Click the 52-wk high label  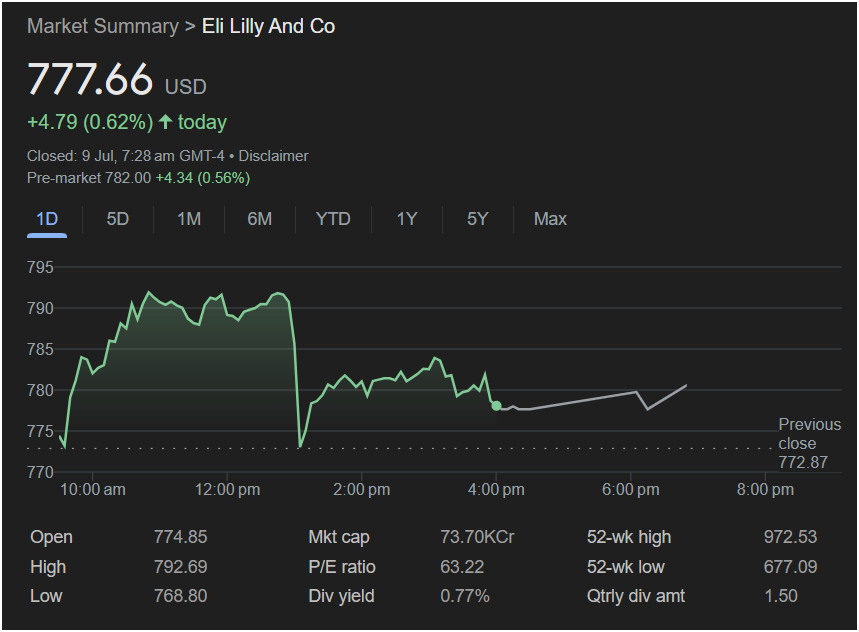pos(629,537)
